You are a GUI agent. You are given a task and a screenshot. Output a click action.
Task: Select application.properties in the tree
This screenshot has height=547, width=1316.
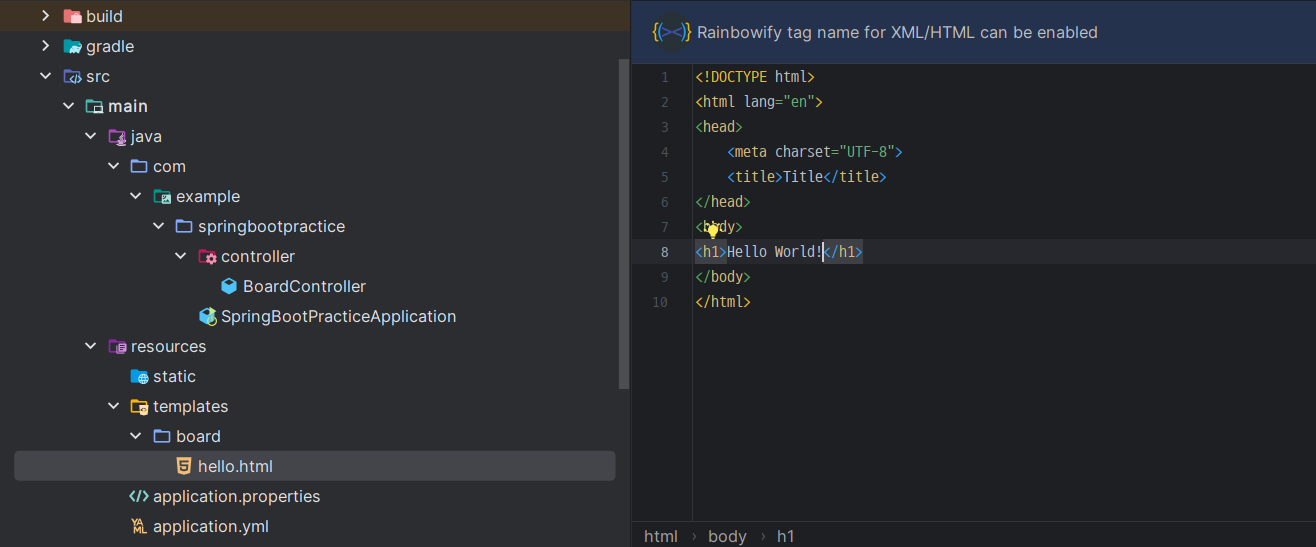[x=236, y=496]
